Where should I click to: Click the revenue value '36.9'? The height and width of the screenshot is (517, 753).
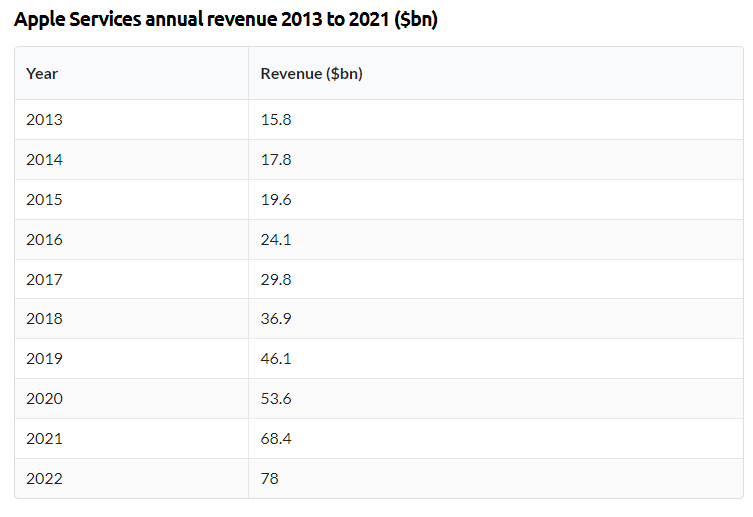tap(276, 318)
